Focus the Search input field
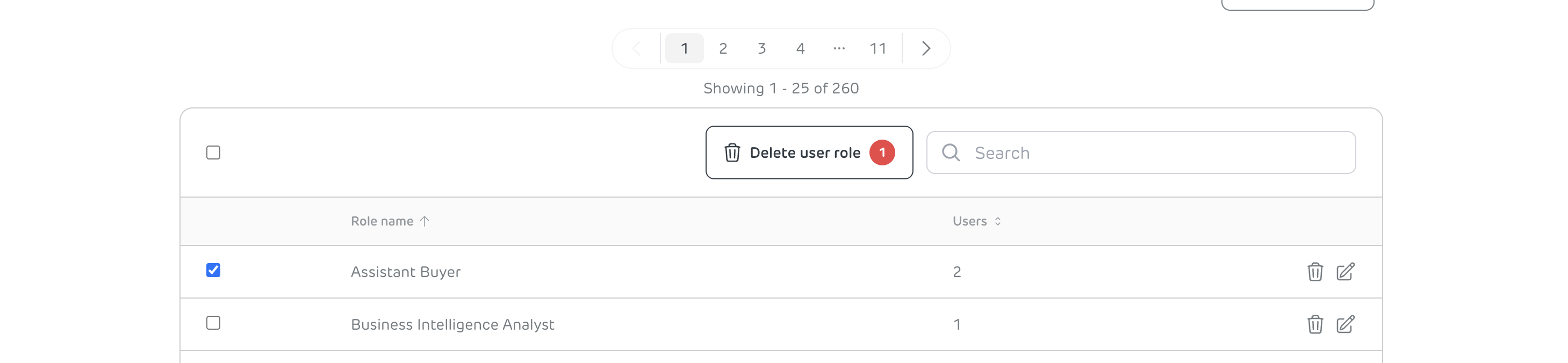Screen dimensions: 1568x363 1141,153
